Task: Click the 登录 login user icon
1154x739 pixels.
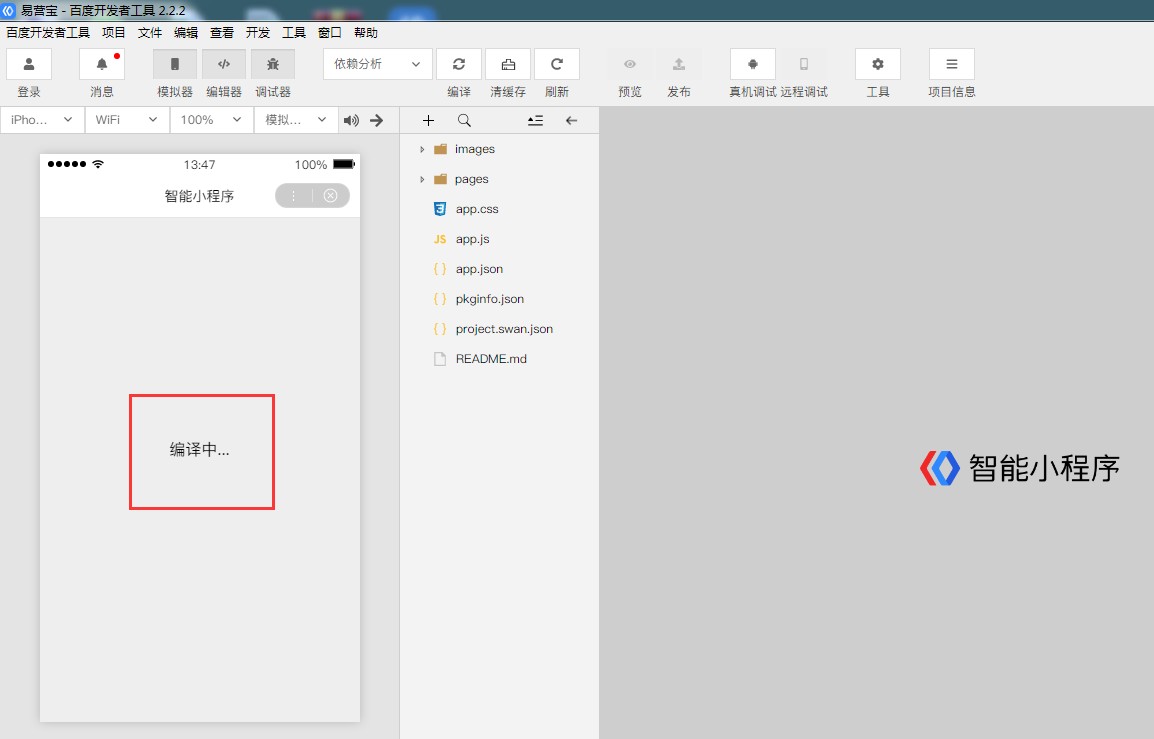Action: coord(29,64)
